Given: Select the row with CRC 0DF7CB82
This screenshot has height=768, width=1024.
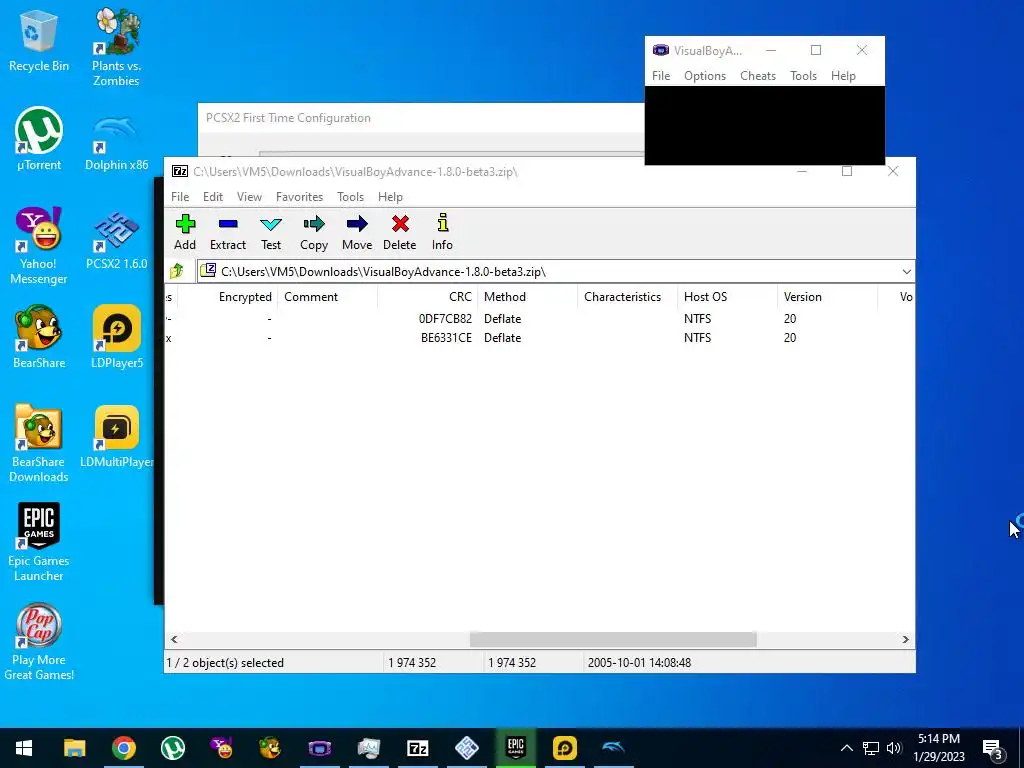Looking at the screenshot, I should [x=539, y=319].
